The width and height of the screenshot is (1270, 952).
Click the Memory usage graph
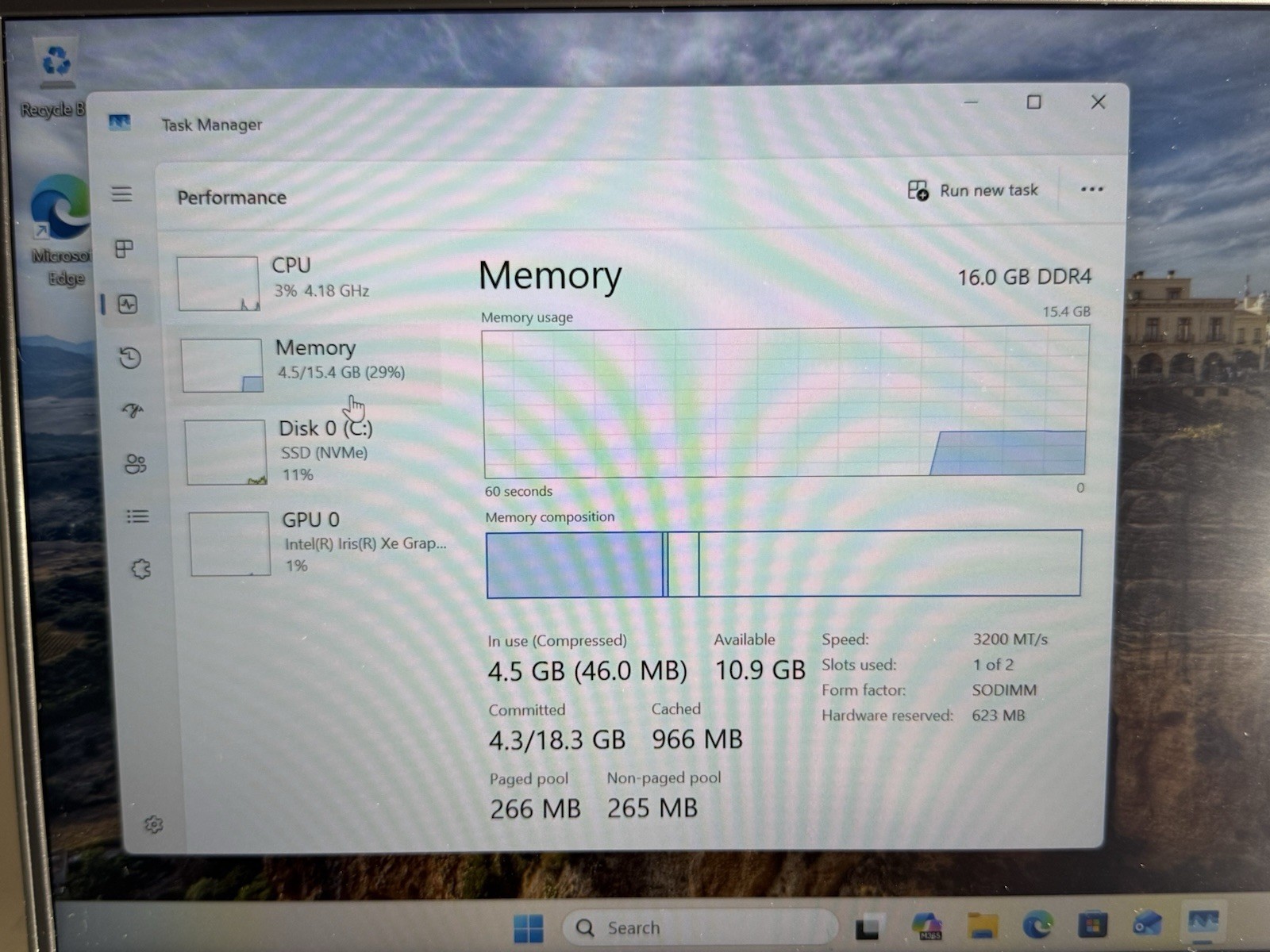tap(786, 402)
